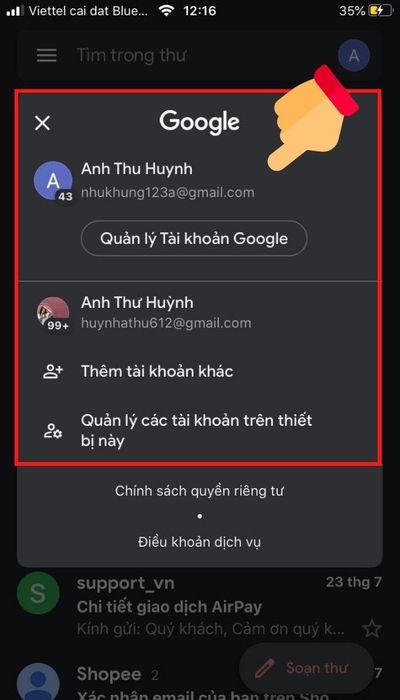Screen dimensions: 400x700
Task: Tap the Soạn thư compose button
Action: click(x=306, y=668)
